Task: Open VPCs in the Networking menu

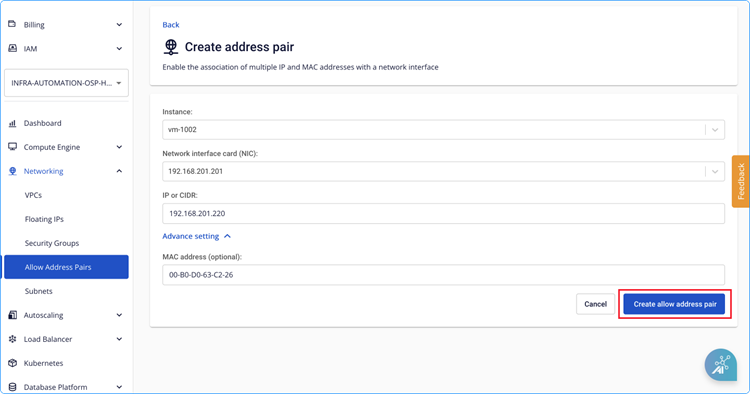Action: pyautogui.click(x=33, y=195)
